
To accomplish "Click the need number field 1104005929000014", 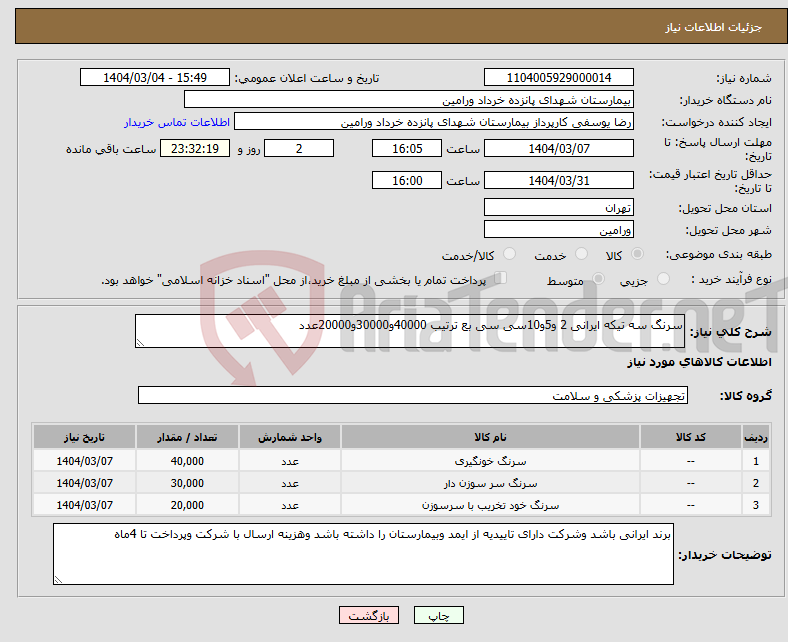I will pos(558,77).
